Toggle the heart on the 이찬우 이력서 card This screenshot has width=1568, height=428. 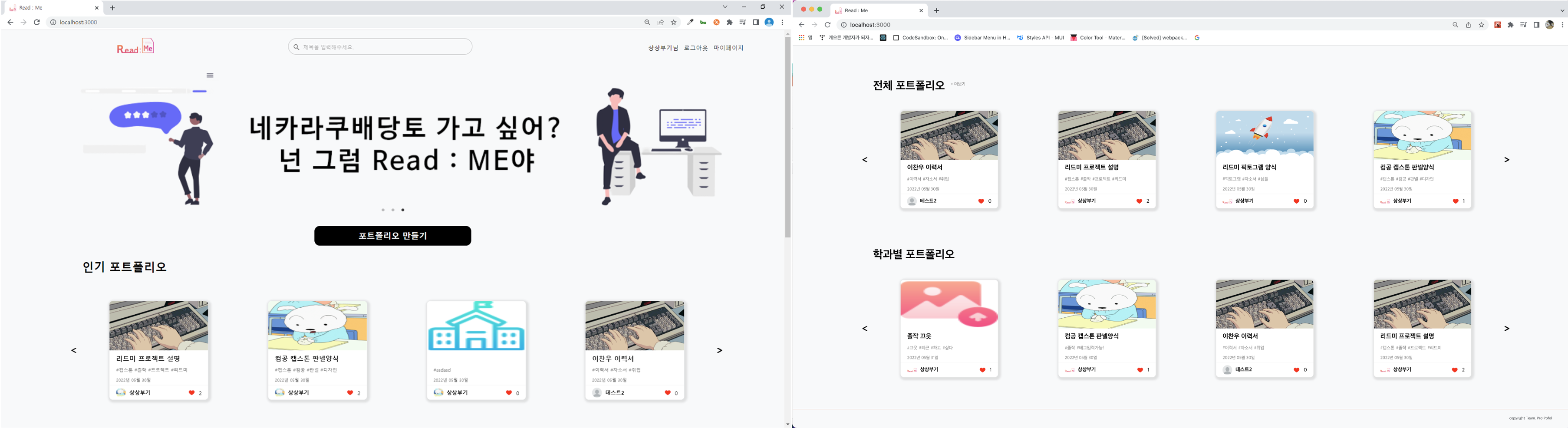(x=667, y=393)
